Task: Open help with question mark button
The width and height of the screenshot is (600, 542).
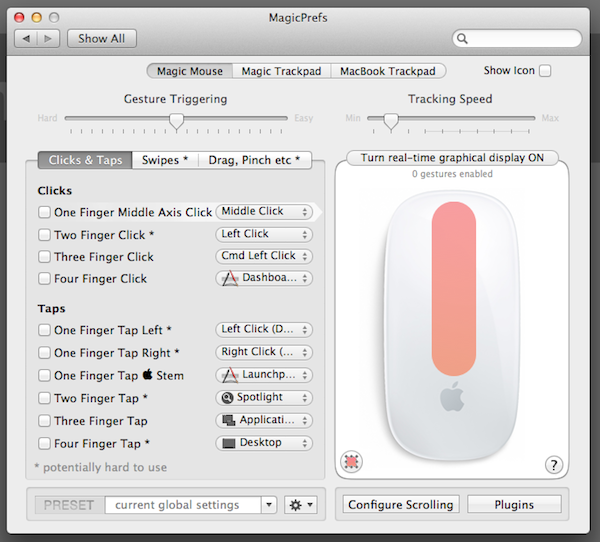Action: pos(553,465)
